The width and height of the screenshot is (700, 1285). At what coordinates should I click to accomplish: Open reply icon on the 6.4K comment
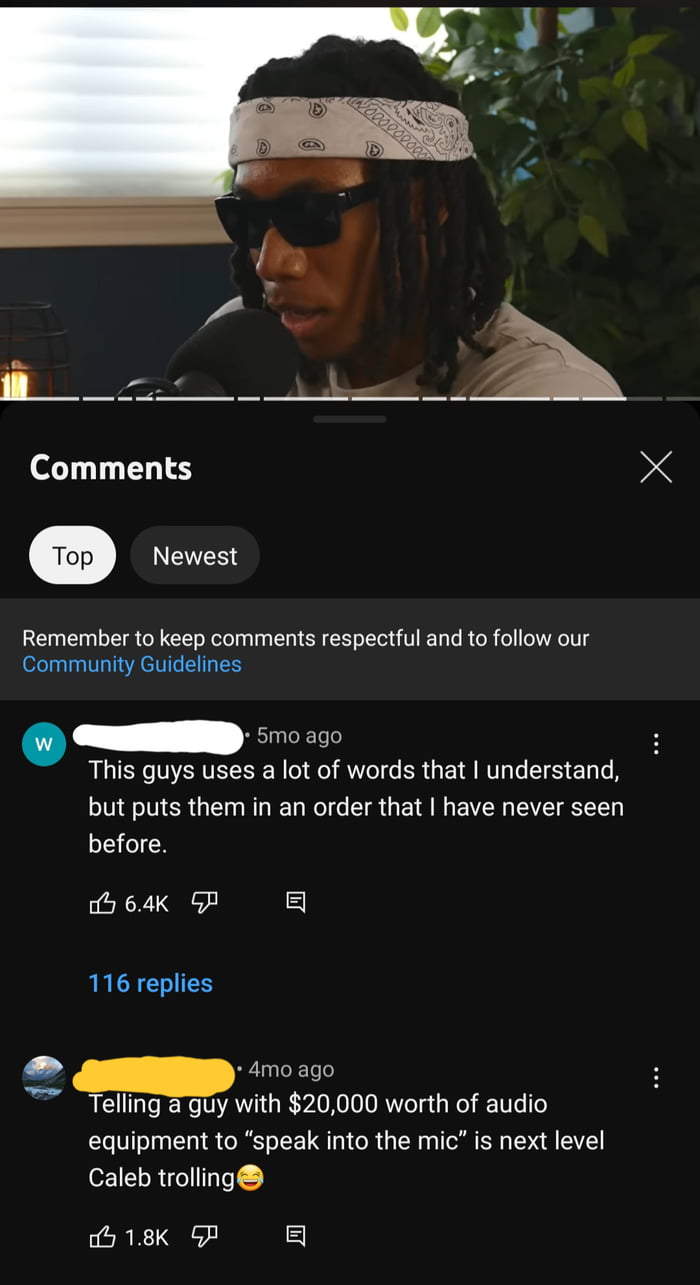[x=296, y=904]
